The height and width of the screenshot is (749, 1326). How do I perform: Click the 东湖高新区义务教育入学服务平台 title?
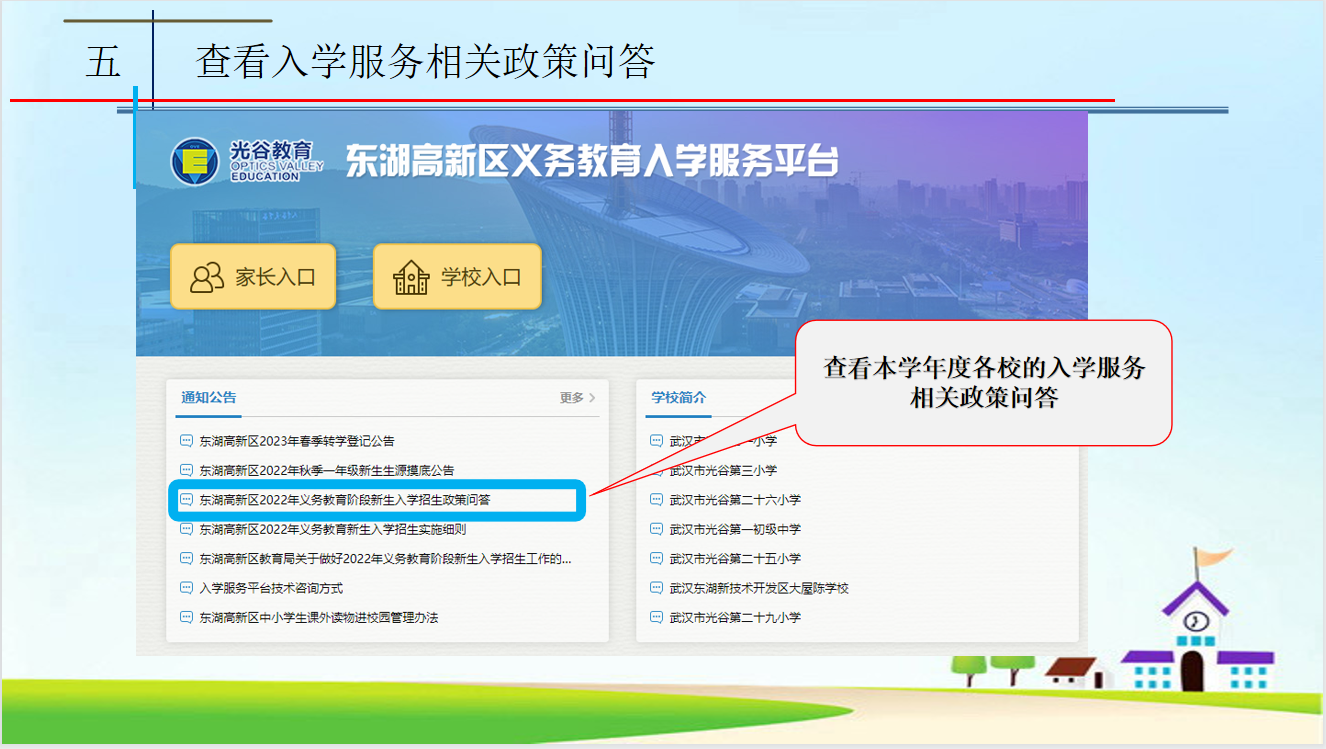point(591,162)
